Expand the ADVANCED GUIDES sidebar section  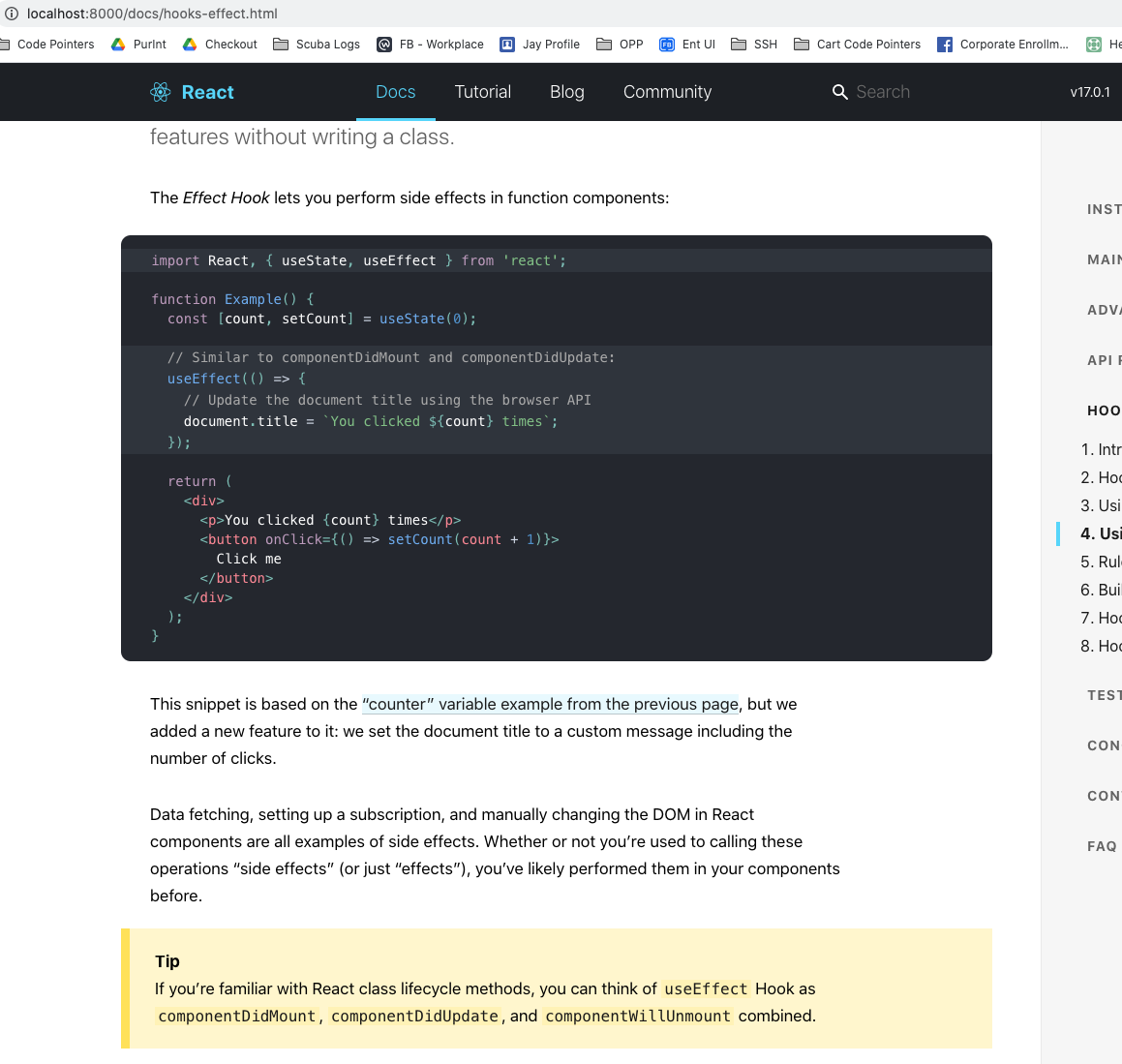tap(1105, 310)
